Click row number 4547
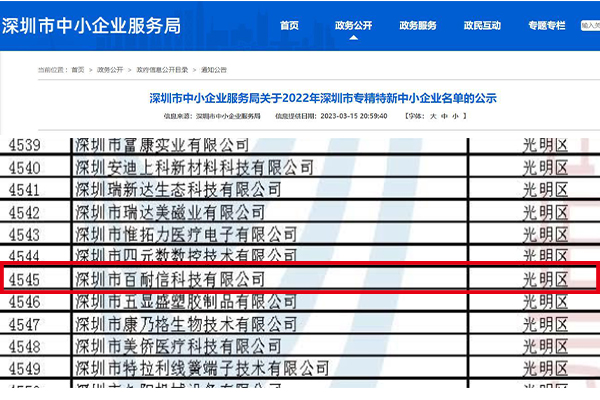Viewport: 600px width, 400px height. coord(24,325)
